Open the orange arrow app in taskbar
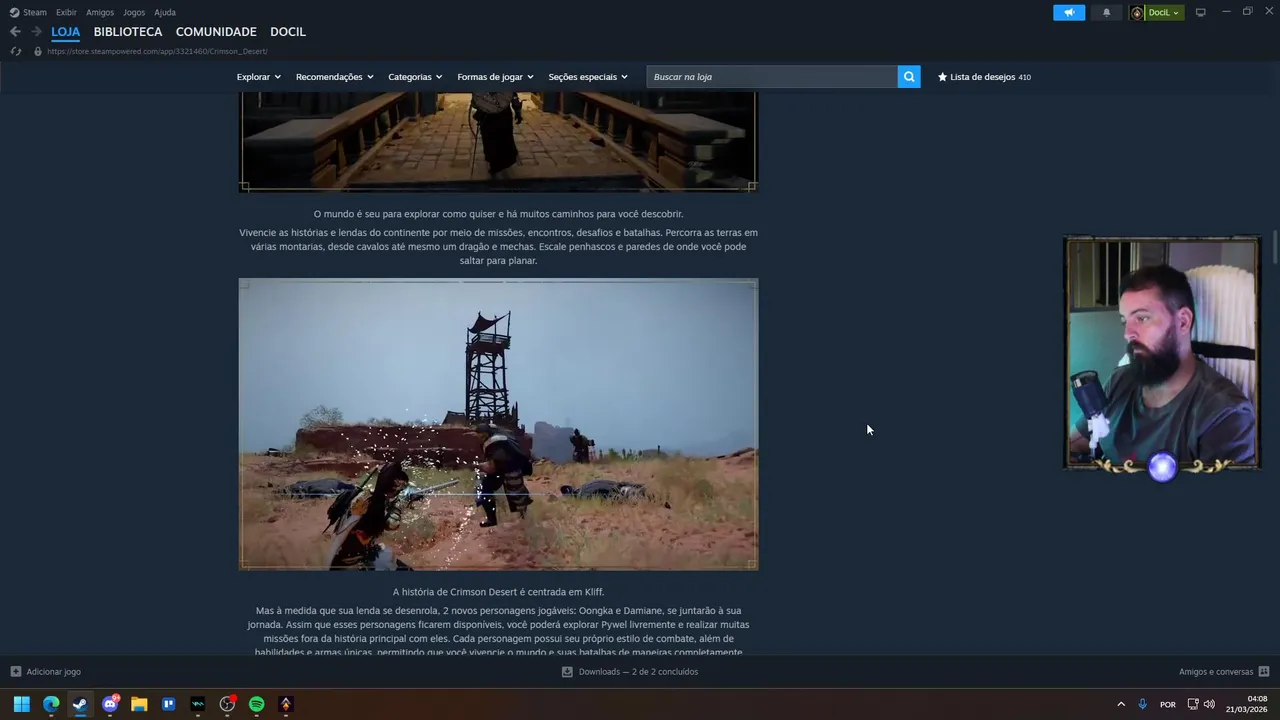 coord(286,704)
